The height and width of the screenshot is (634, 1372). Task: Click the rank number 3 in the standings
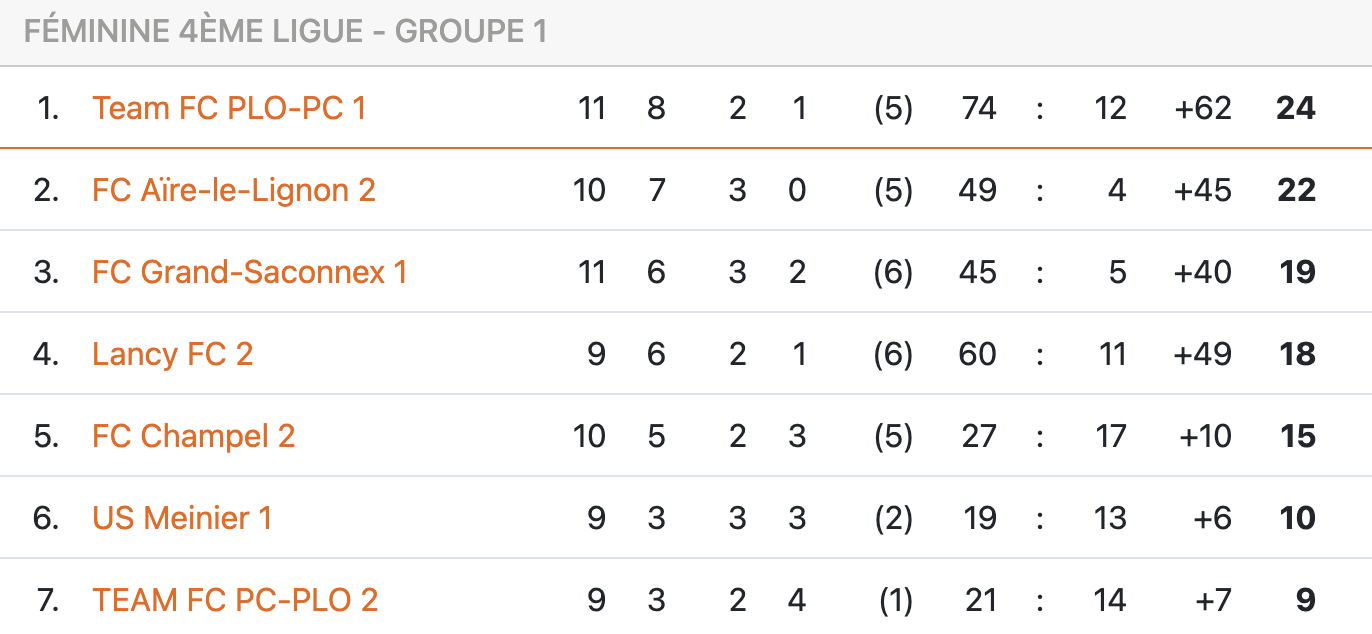46,272
